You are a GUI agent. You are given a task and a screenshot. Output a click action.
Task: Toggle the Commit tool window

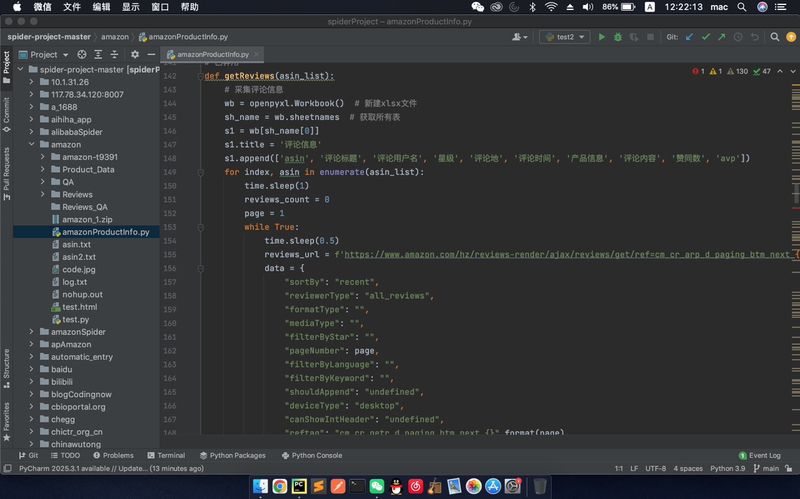(x=6, y=115)
